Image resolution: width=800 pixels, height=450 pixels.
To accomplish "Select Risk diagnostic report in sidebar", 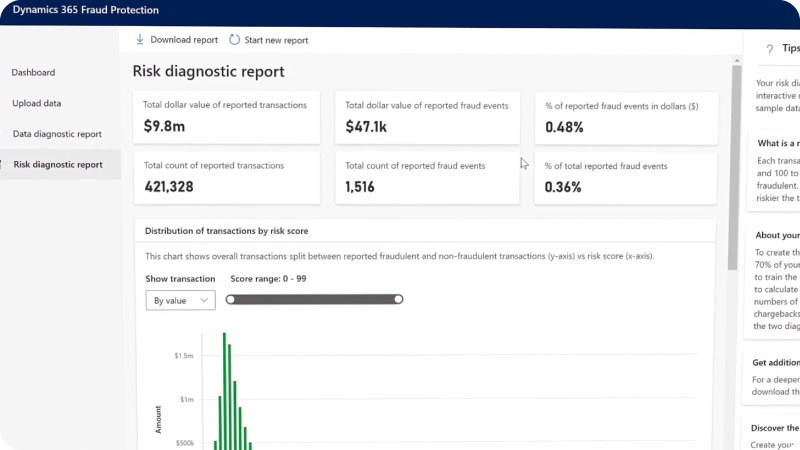I will point(58,165).
